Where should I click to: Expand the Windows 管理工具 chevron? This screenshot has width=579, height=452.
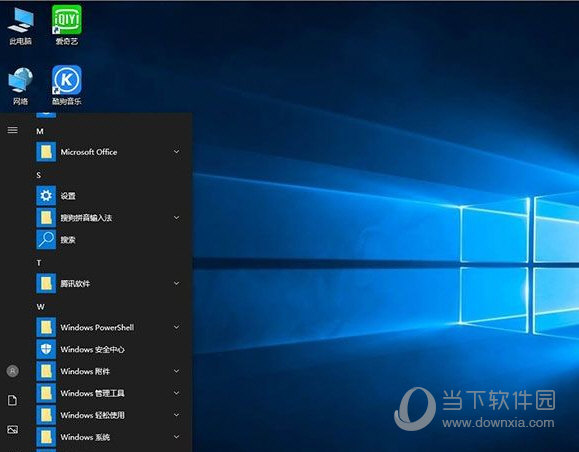pyautogui.click(x=177, y=393)
